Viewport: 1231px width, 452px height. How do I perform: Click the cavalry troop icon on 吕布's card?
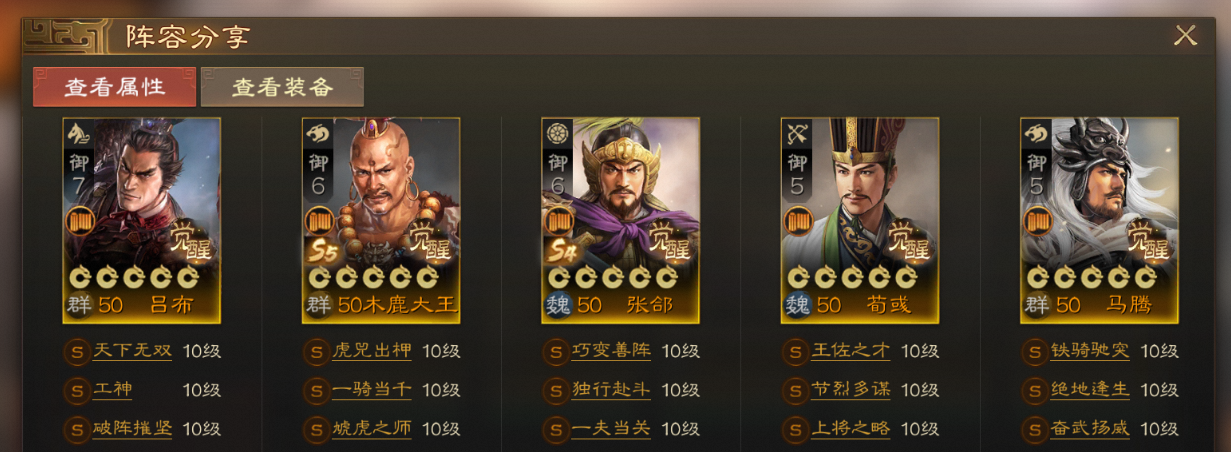coord(75,133)
